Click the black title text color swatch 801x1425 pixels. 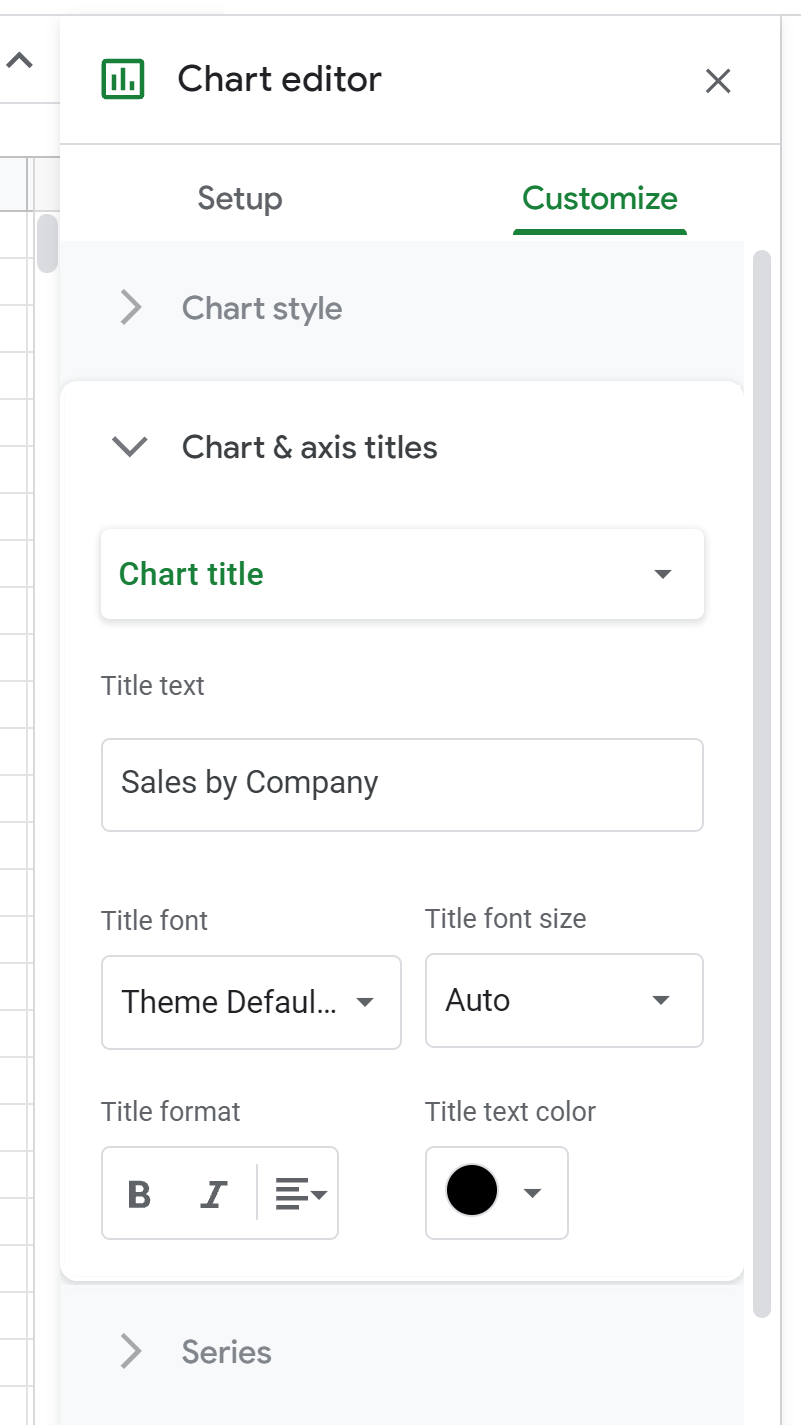[x=472, y=1191]
